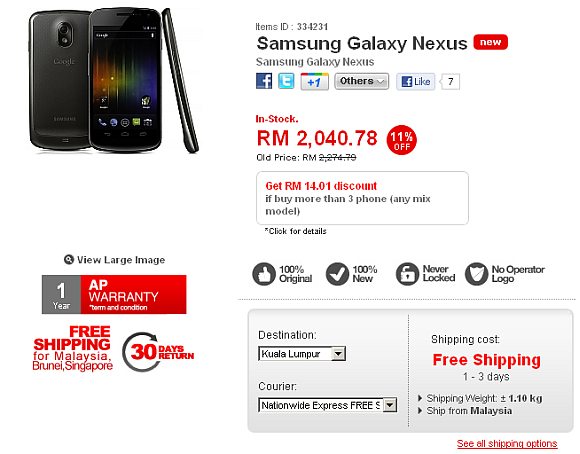Click the 30 Days Return badge
580x454 pixels.
point(158,352)
